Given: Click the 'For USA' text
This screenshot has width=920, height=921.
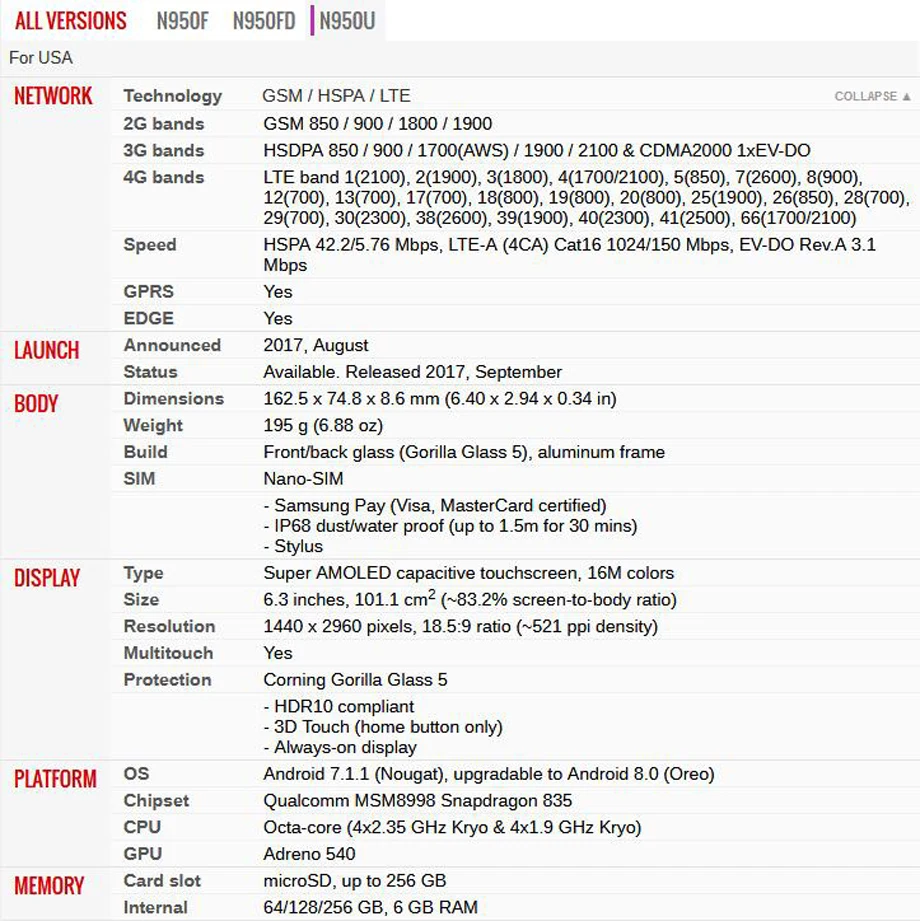Looking at the screenshot, I should pyautogui.click(x=41, y=58).
